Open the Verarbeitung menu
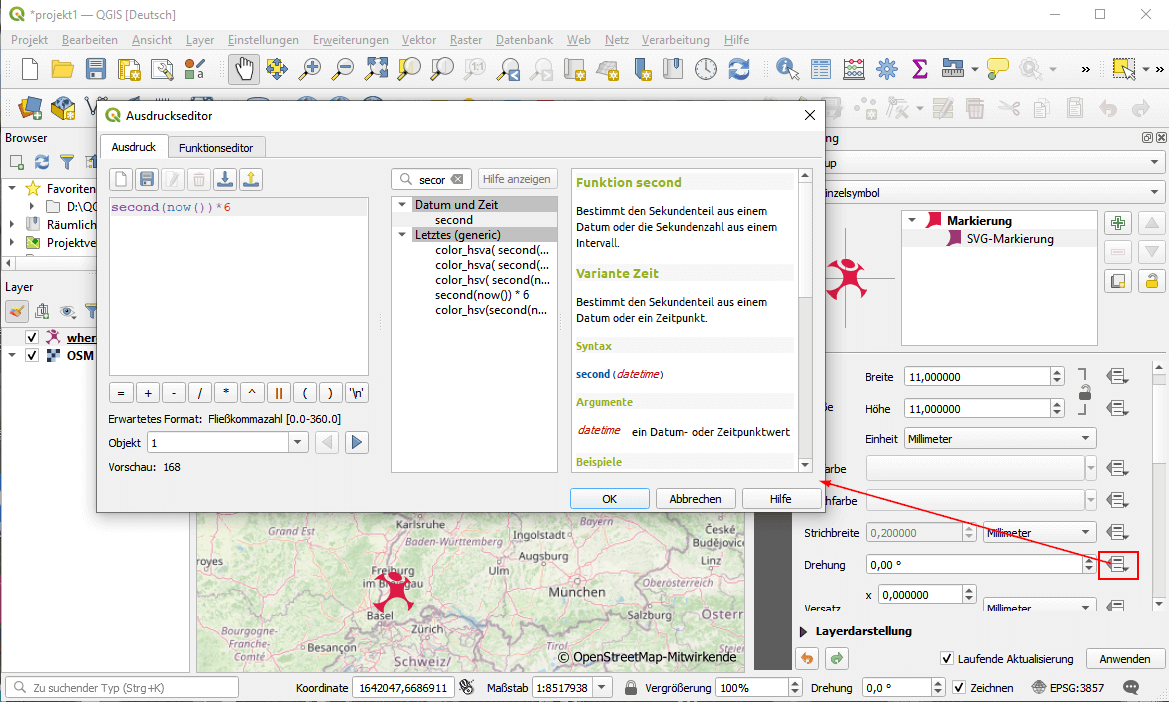 (675, 40)
